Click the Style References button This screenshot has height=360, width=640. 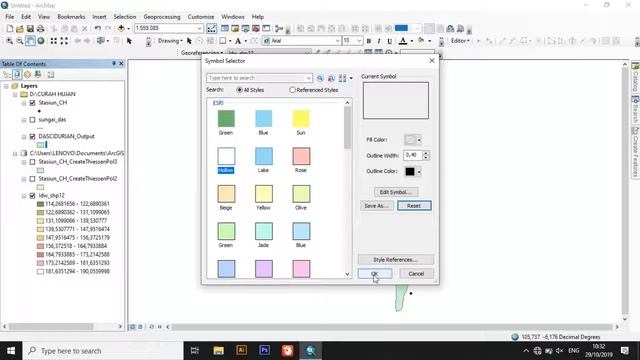pos(396,260)
